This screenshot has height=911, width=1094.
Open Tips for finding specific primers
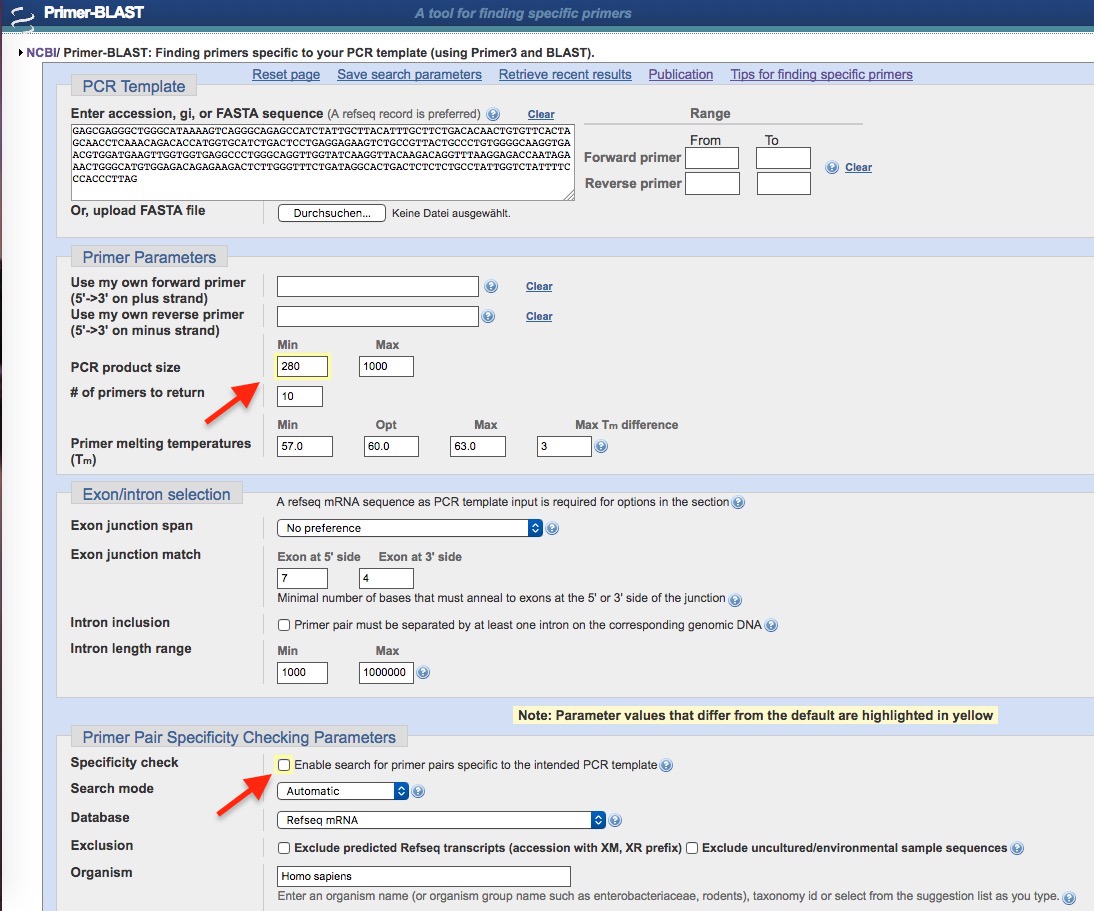(x=821, y=75)
